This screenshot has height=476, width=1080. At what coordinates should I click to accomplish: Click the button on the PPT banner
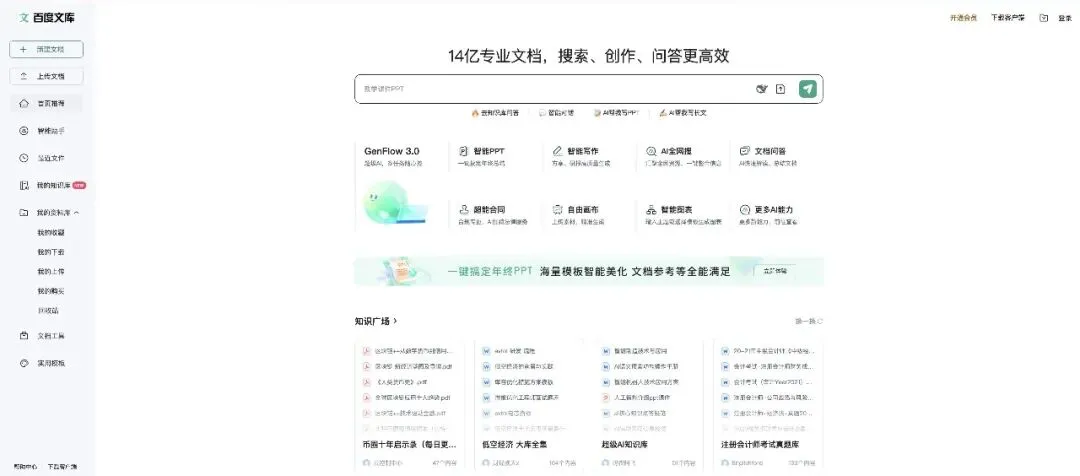tap(775, 271)
